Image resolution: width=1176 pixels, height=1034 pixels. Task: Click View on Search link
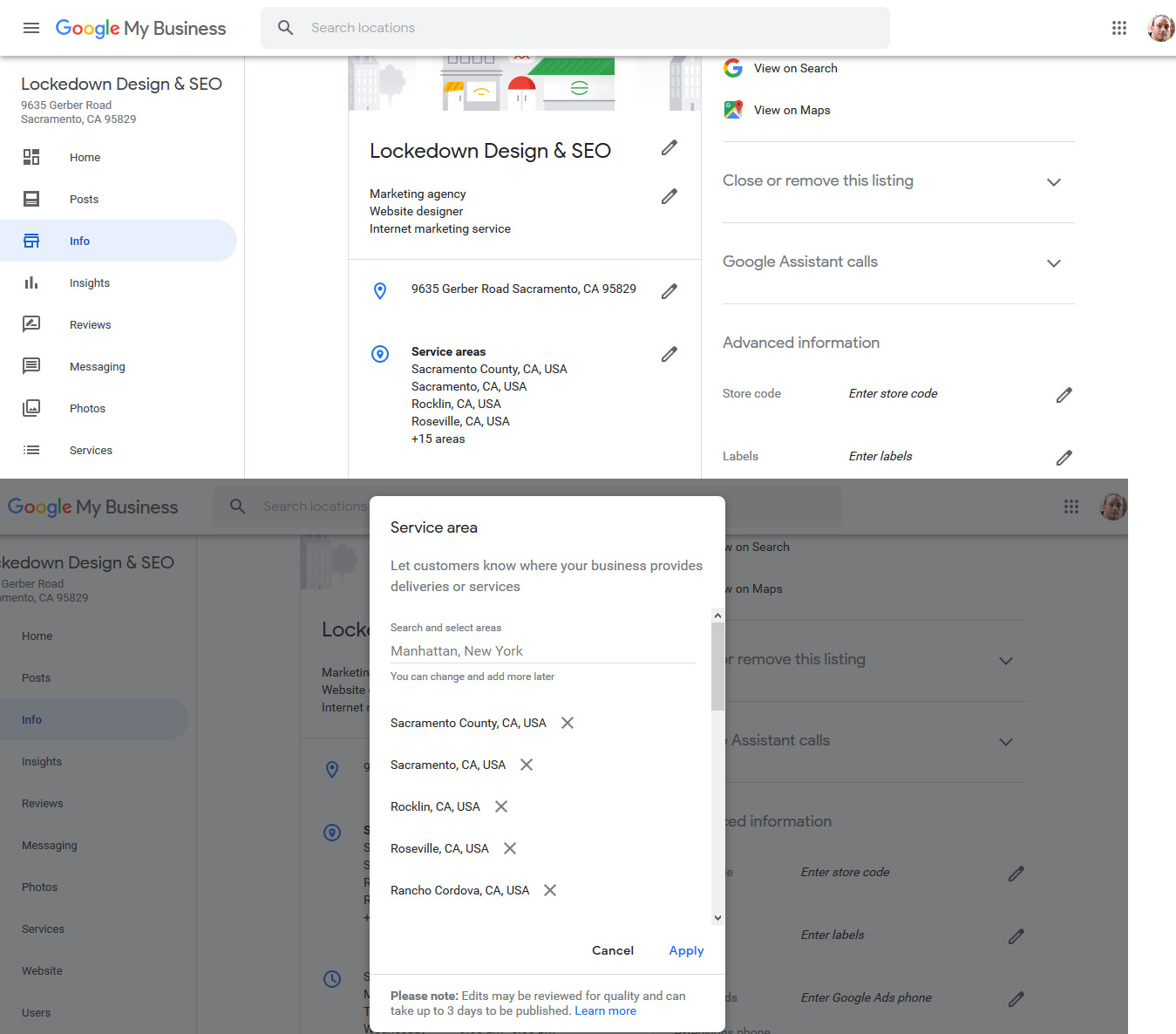pos(796,68)
